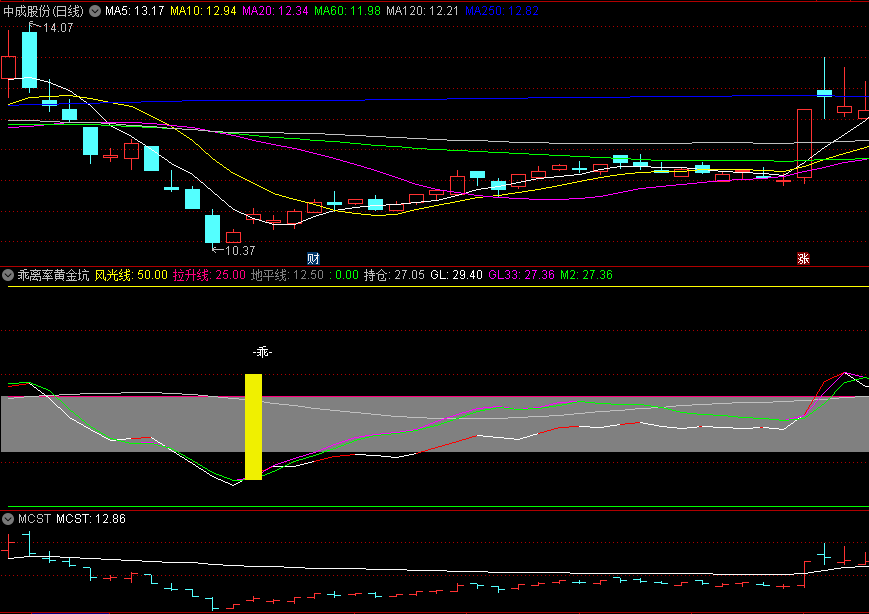Click the MA60: 11.98 label

(x=347, y=11)
